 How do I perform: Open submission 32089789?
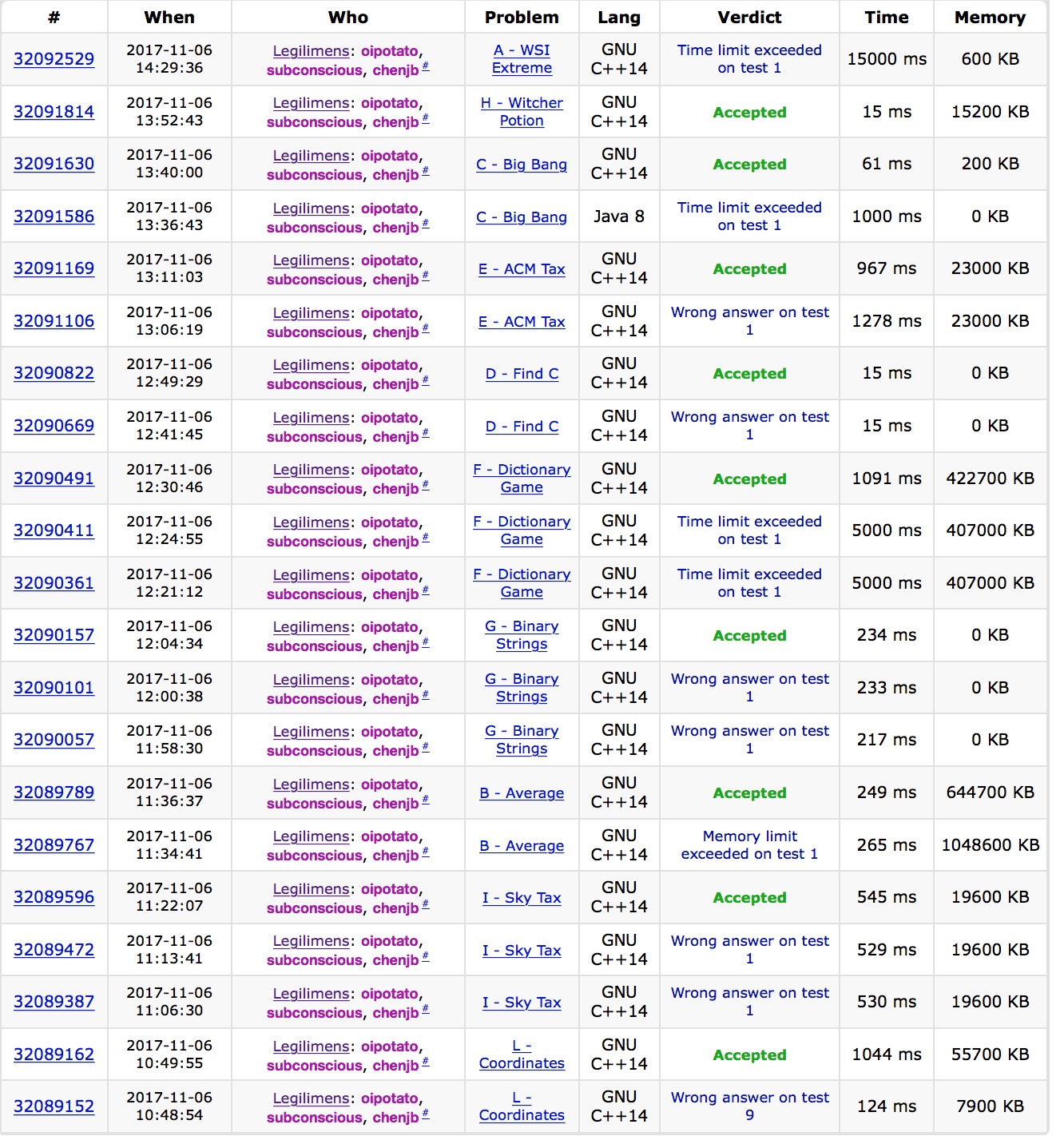[x=54, y=792]
